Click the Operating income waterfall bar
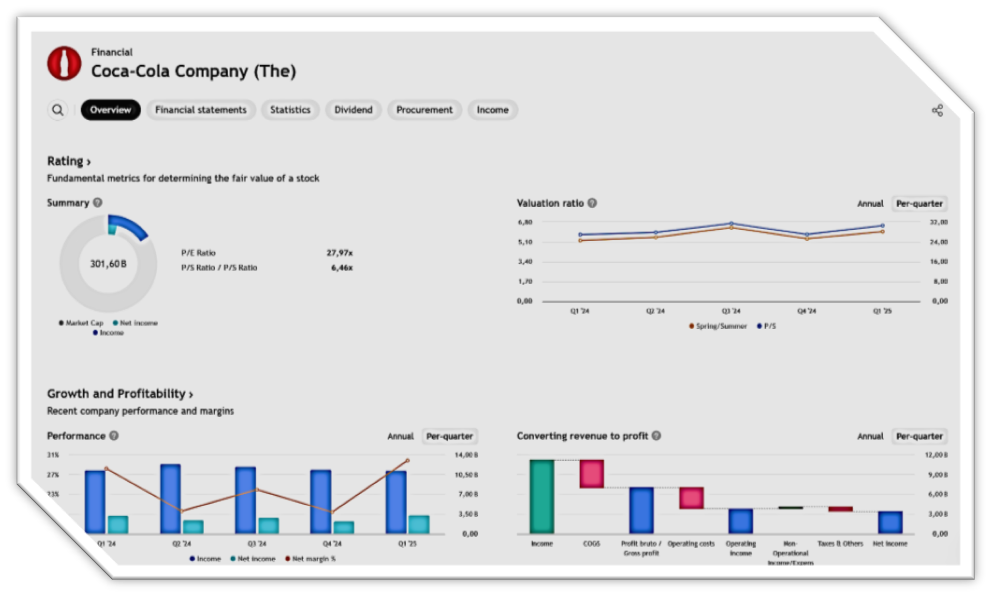The image size is (991, 596). [741, 521]
